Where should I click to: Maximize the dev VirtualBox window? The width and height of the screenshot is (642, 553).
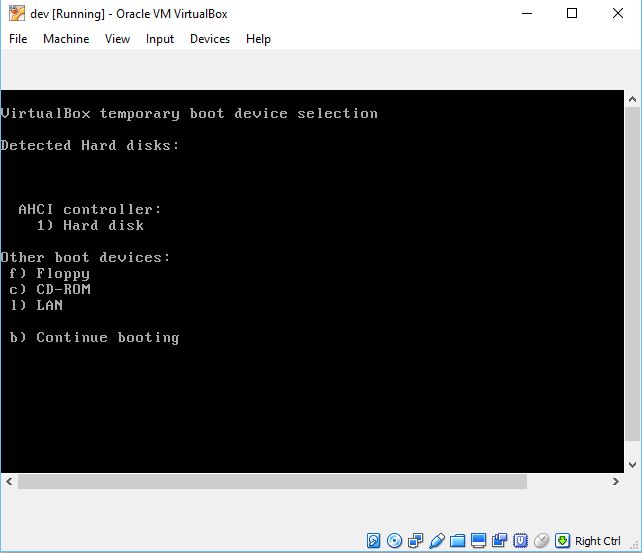click(x=572, y=14)
